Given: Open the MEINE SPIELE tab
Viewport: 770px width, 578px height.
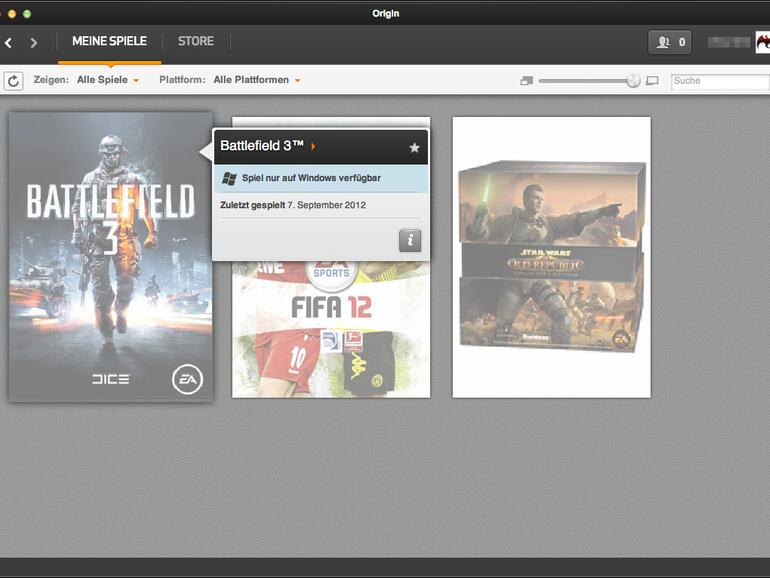Looking at the screenshot, I should tap(110, 41).
